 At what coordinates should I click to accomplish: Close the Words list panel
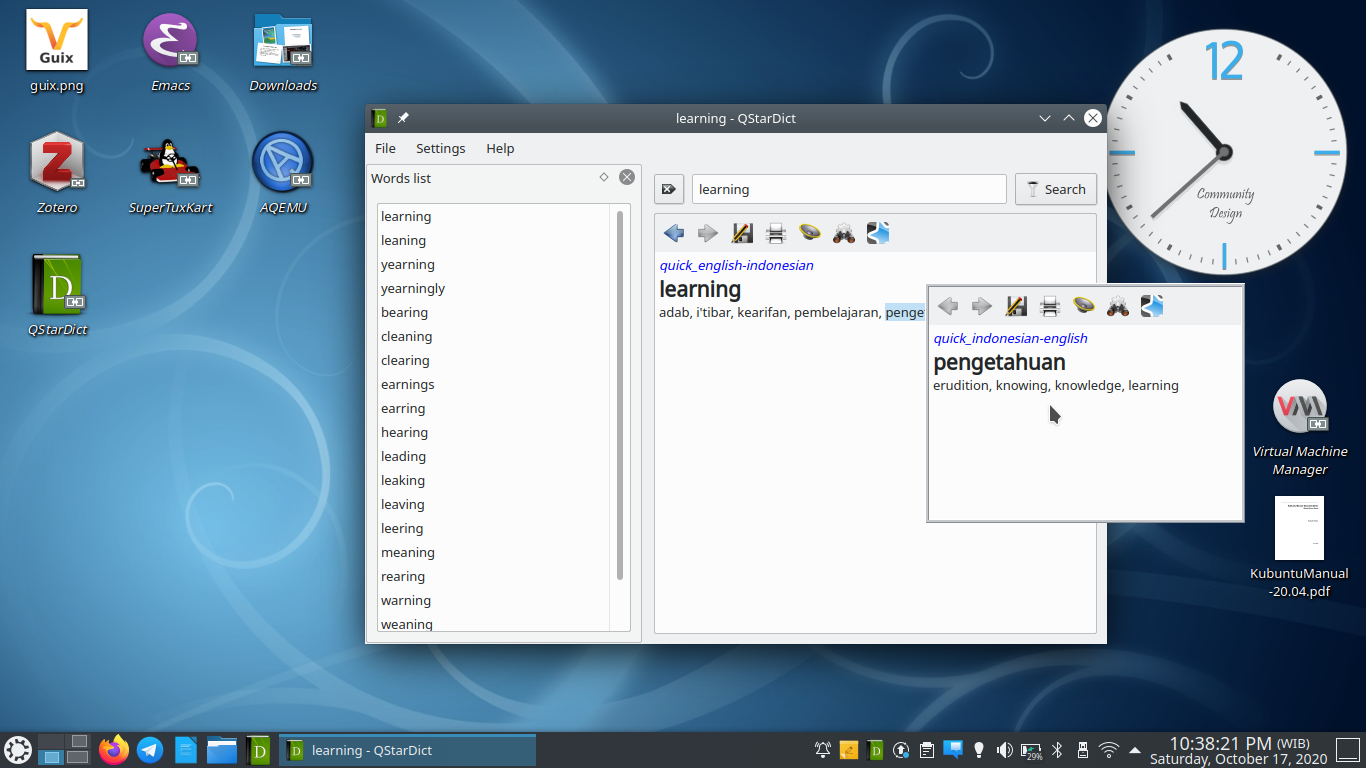[627, 177]
